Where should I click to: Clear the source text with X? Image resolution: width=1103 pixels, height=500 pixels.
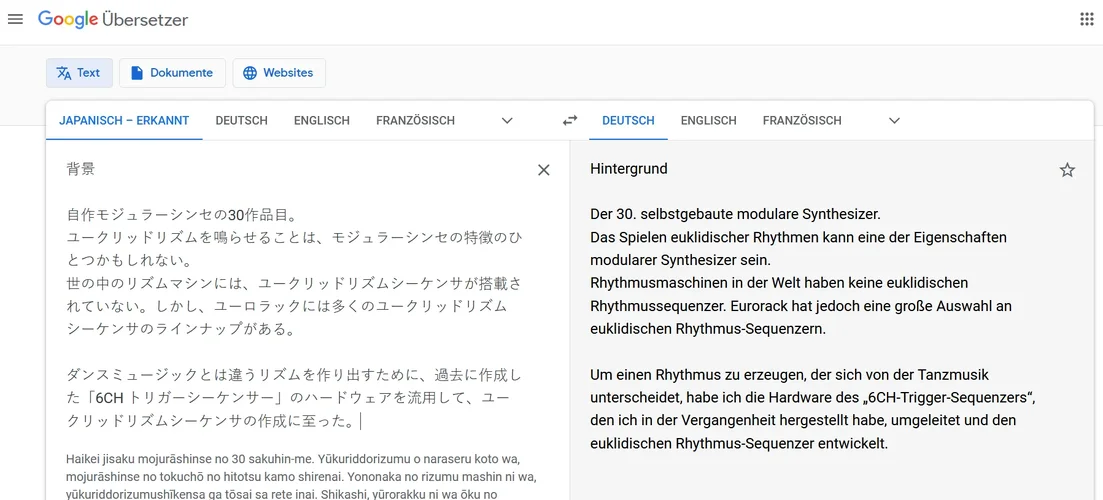tap(544, 170)
